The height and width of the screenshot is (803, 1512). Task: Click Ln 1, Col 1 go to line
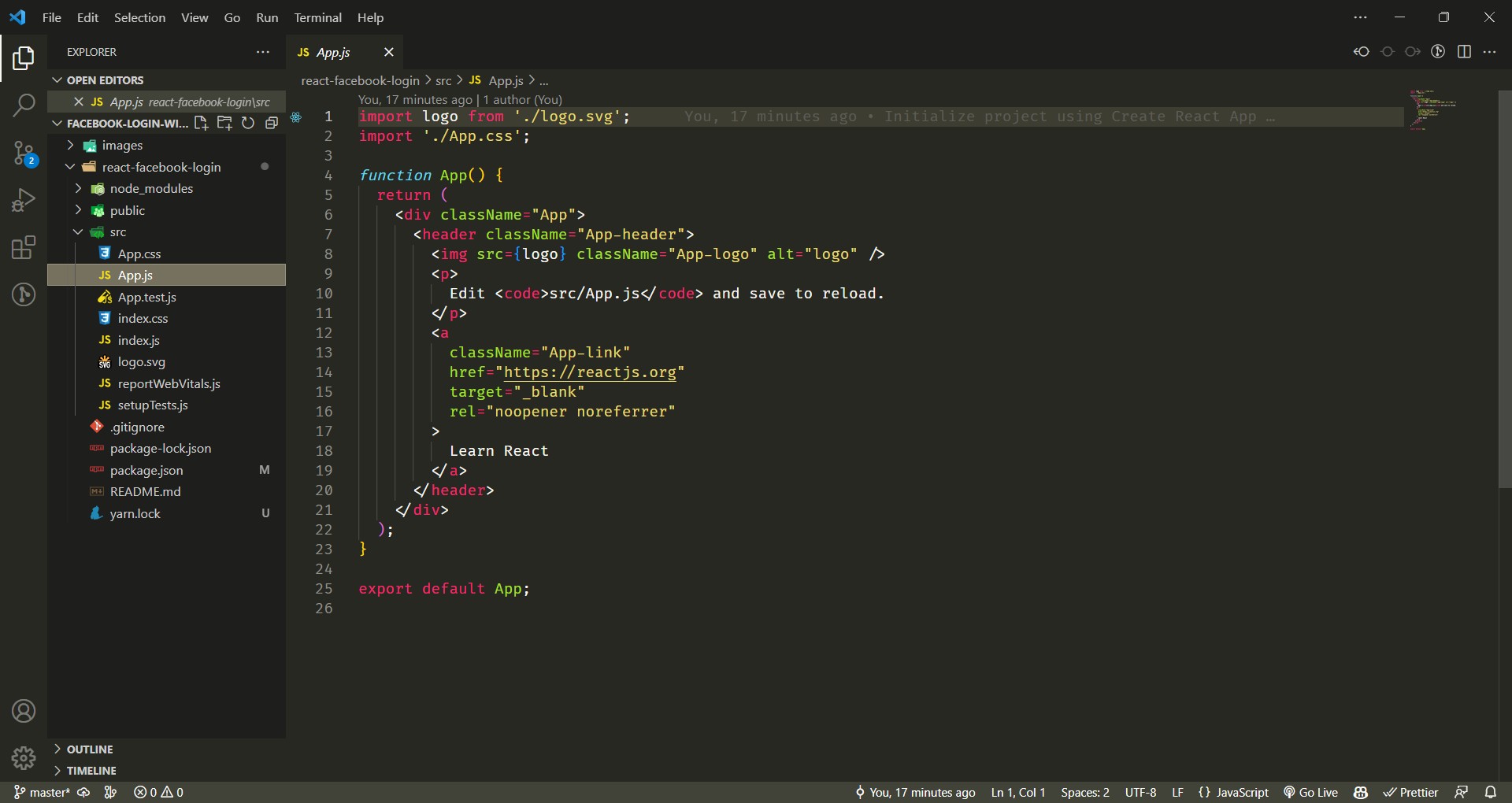pyautogui.click(x=1017, y=792)
